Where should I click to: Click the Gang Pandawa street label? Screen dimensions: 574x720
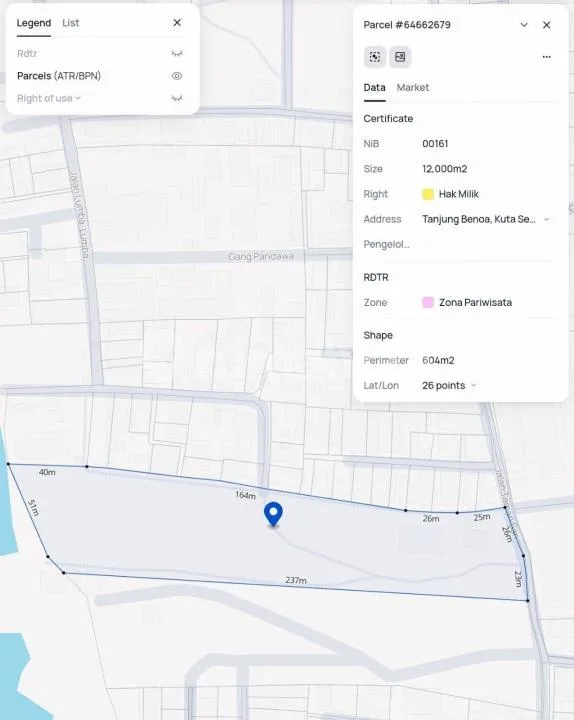(261, 256)
